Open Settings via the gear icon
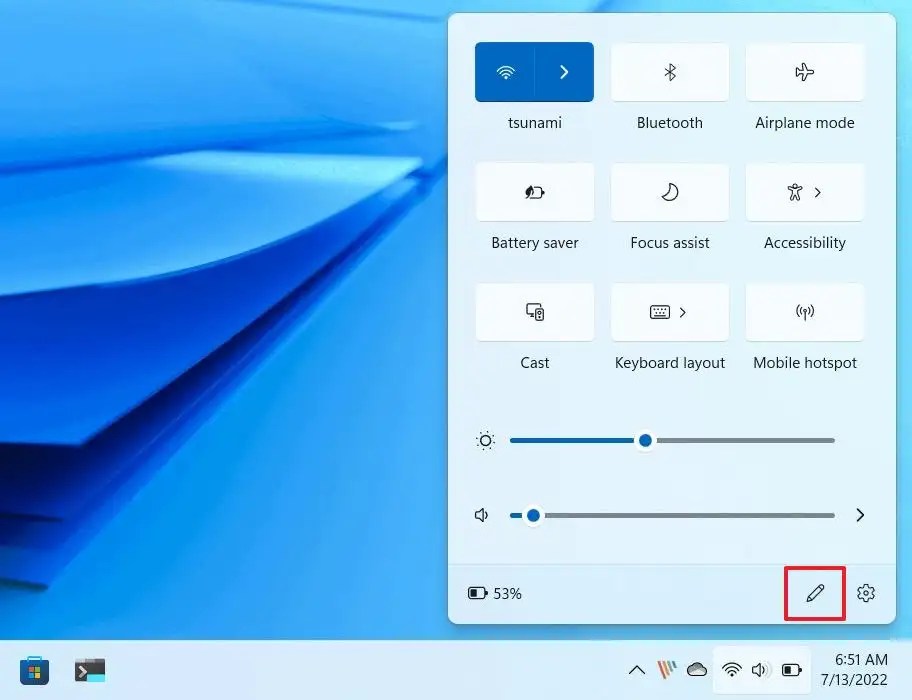Screen dimensions: 912x700 (x=865, y=593)
